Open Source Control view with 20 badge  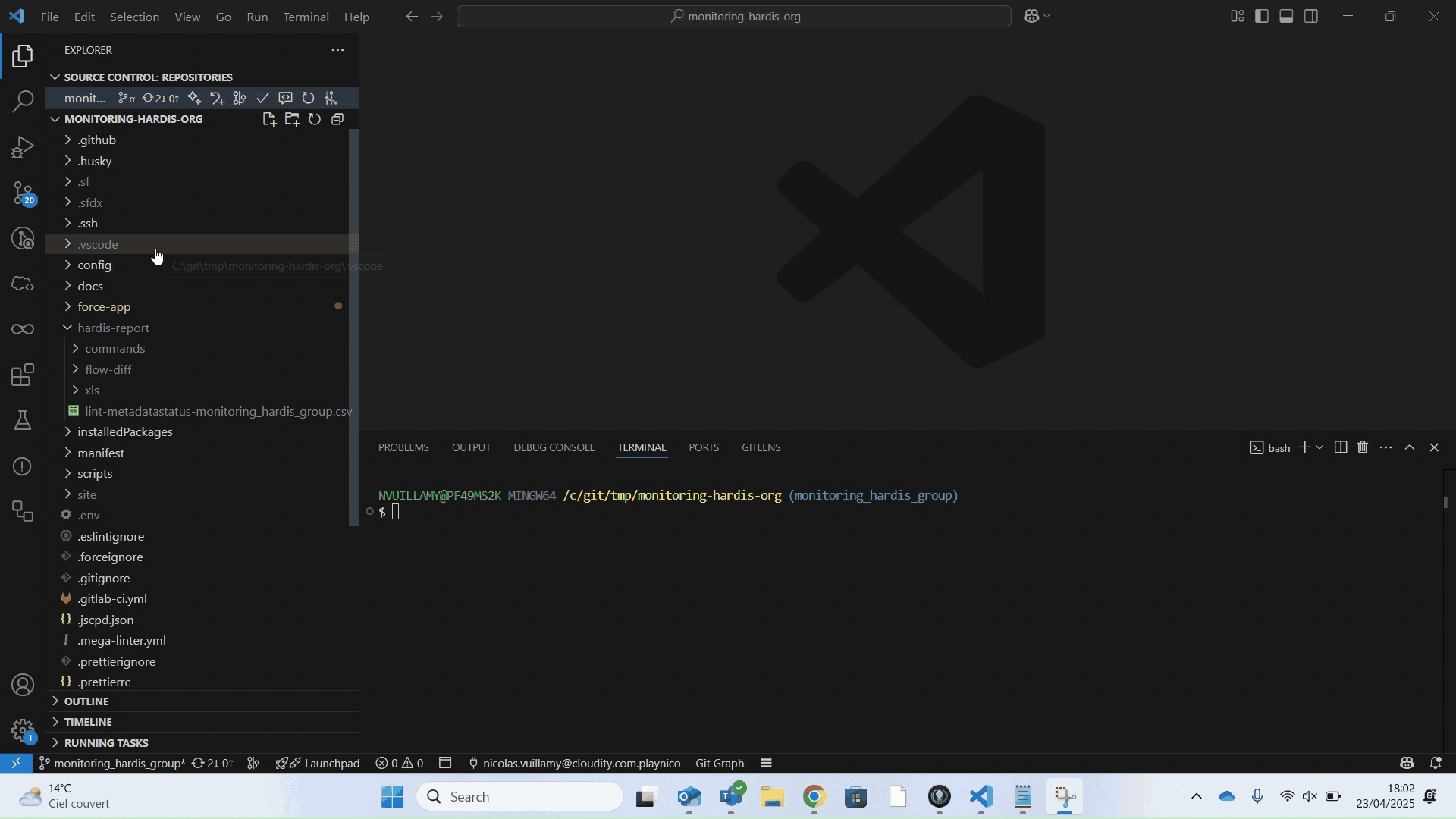23,193
